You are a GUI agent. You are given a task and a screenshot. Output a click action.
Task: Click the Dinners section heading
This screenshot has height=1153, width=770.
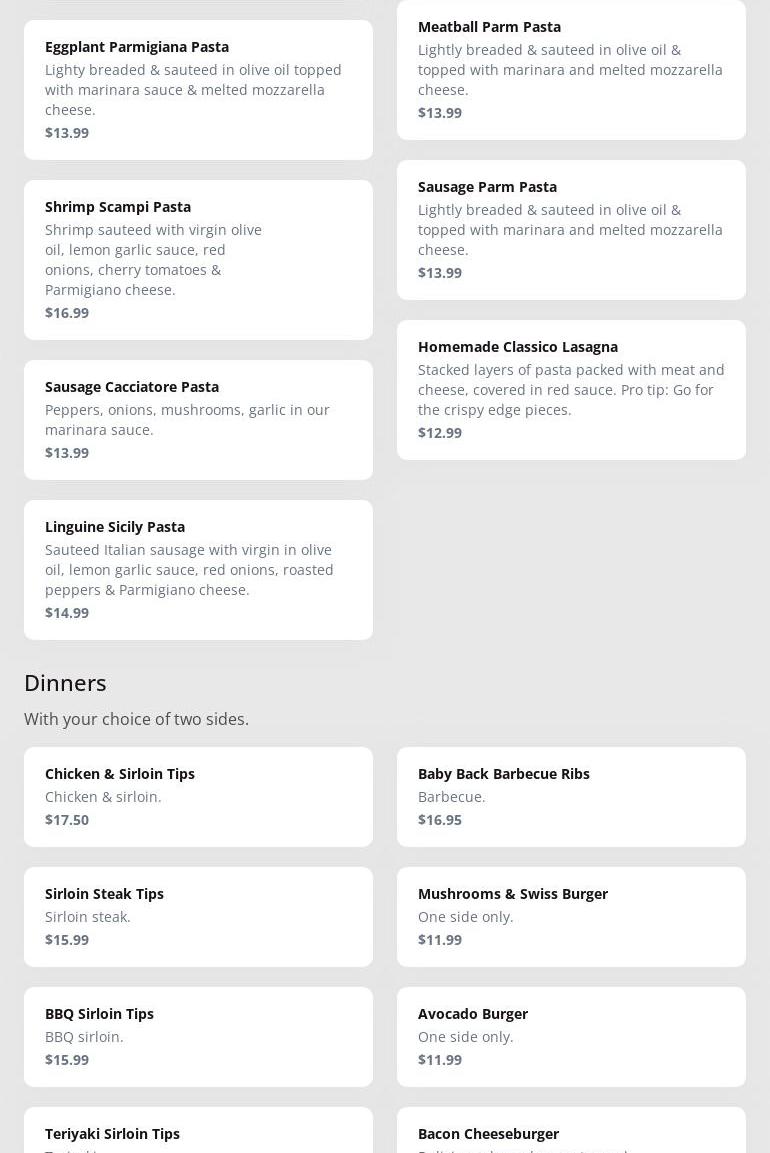point(65,682)
